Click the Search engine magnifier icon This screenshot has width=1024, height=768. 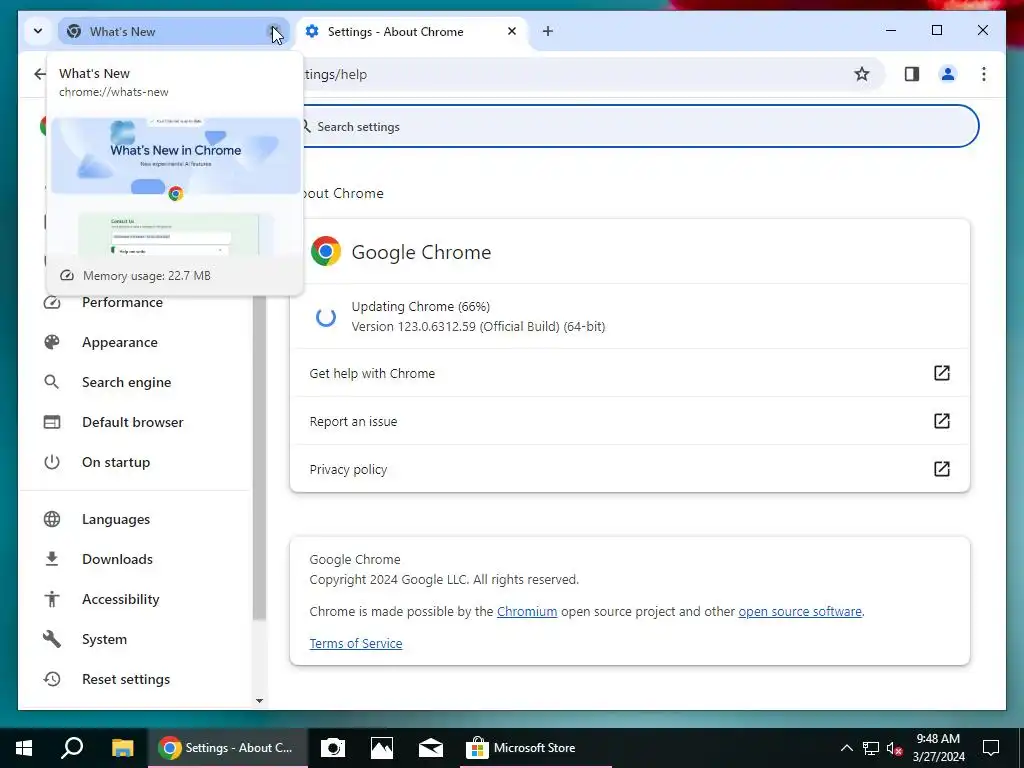point(52,382)
